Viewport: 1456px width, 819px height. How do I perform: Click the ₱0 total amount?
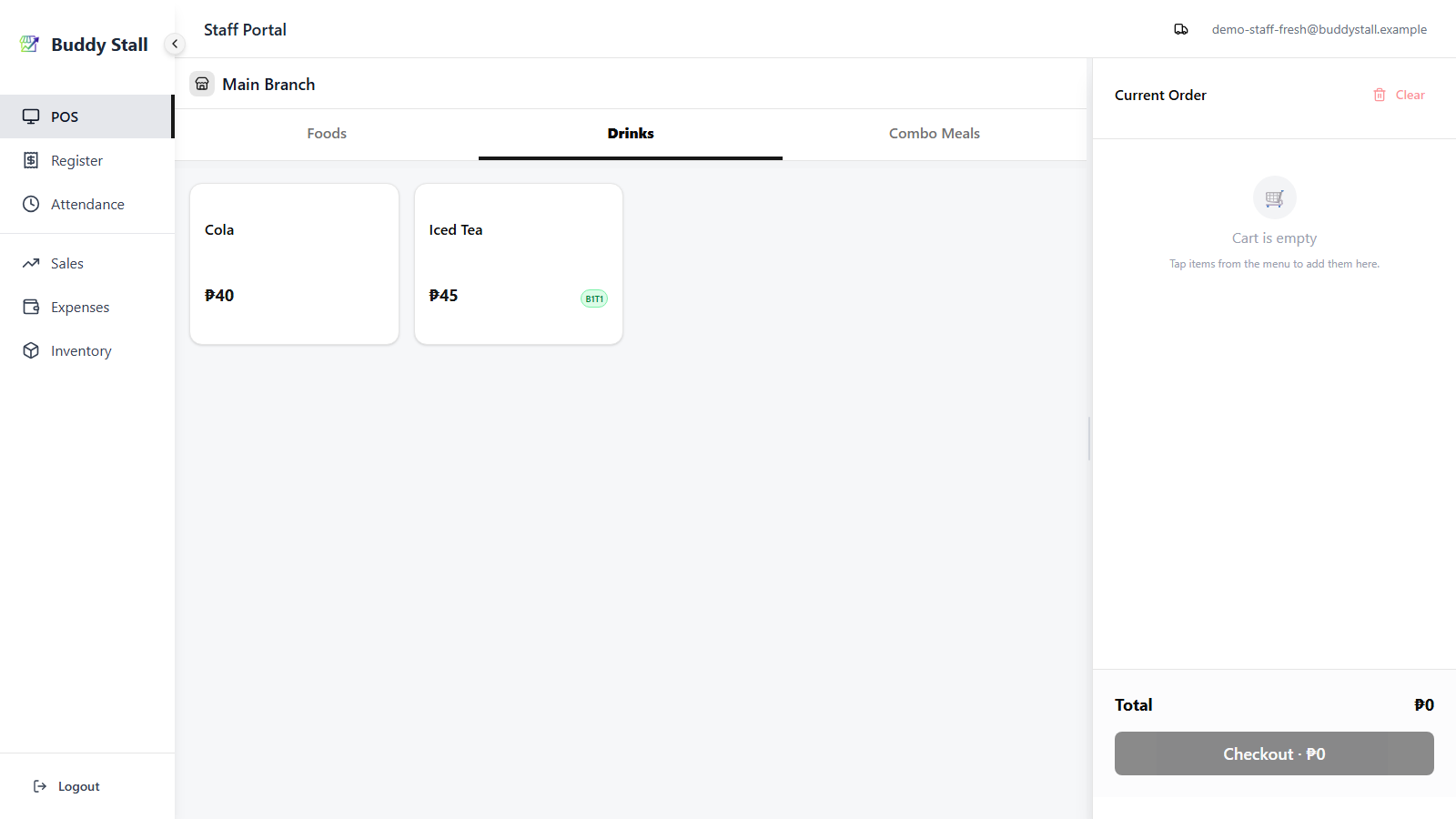click(1424, 704)
